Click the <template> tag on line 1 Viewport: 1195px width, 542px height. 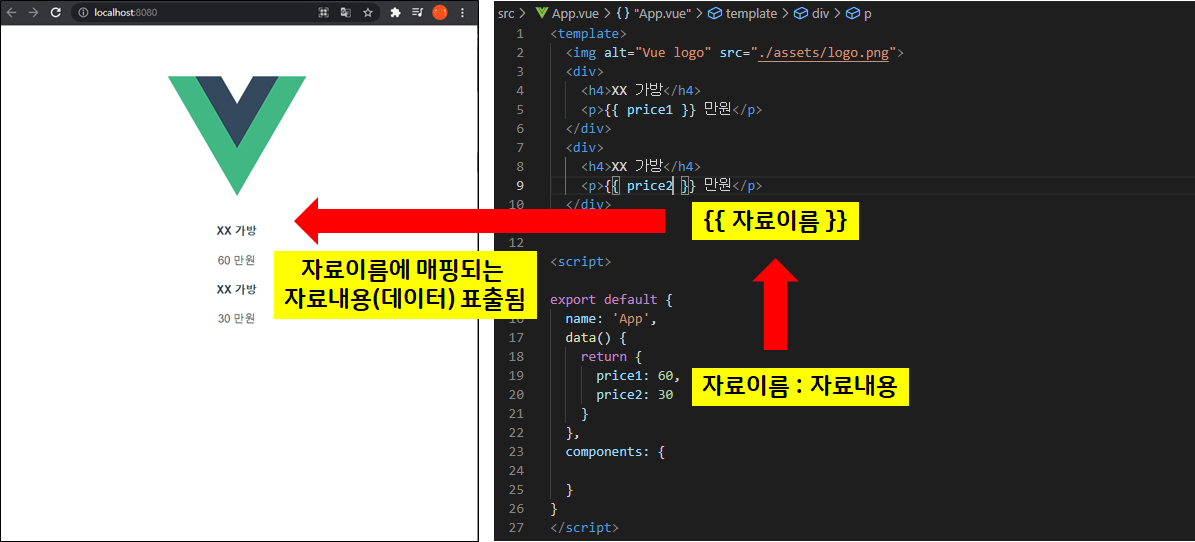tap(588, 34)
